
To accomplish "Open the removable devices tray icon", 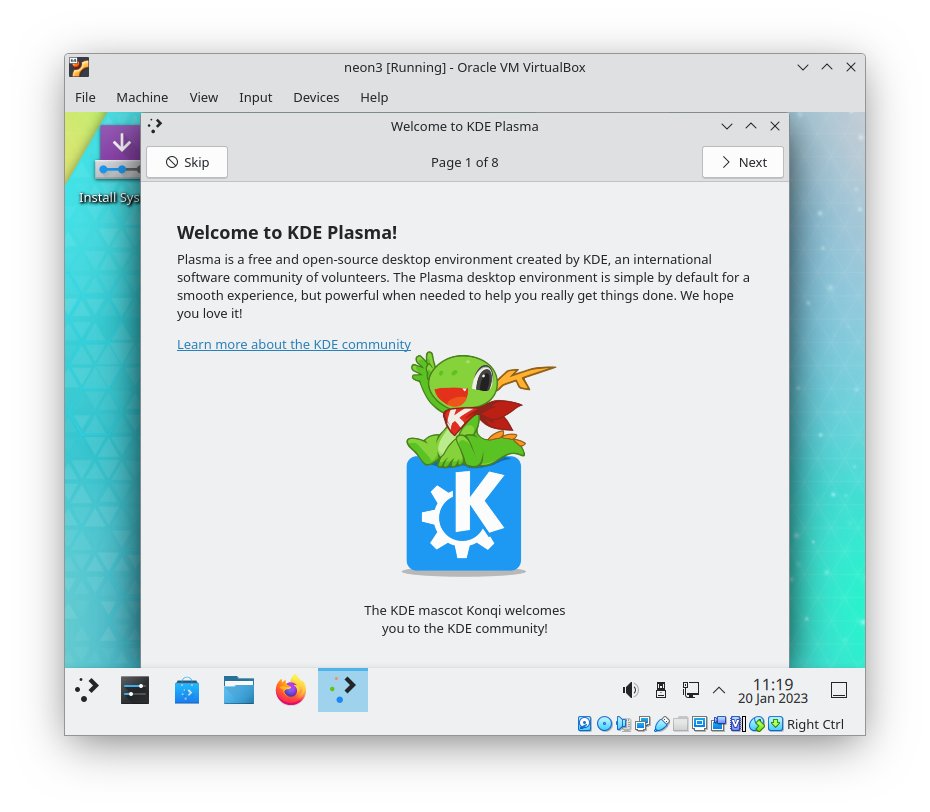I will point(661,690).
